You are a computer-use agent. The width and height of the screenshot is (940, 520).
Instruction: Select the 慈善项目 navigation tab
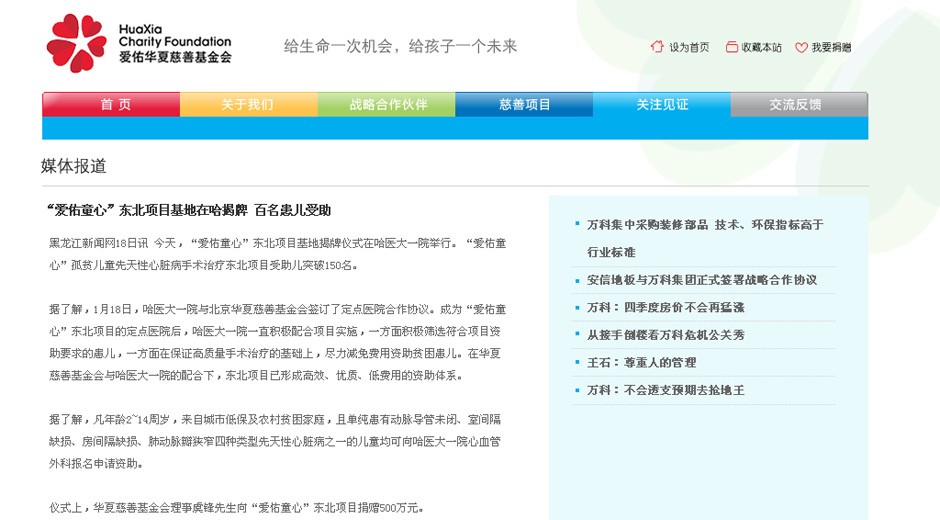(x=525, y=104)
